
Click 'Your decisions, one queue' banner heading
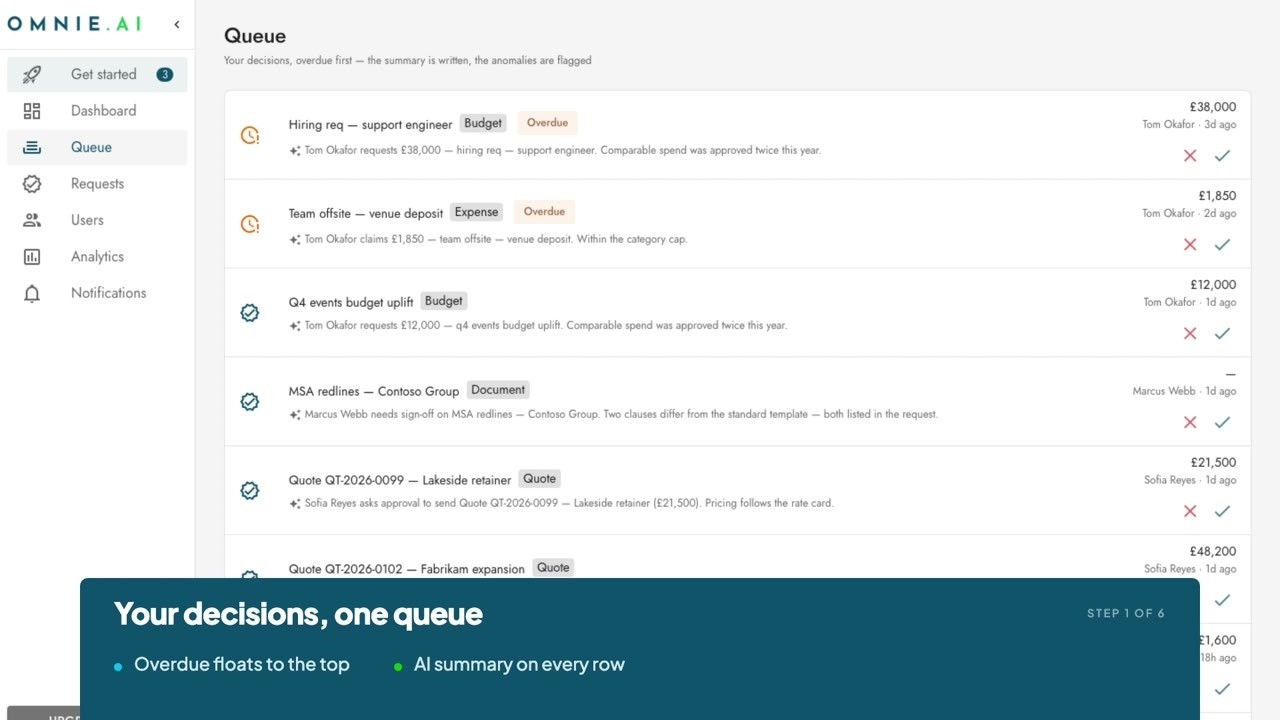pyautogui.click(x=298, y=614)
